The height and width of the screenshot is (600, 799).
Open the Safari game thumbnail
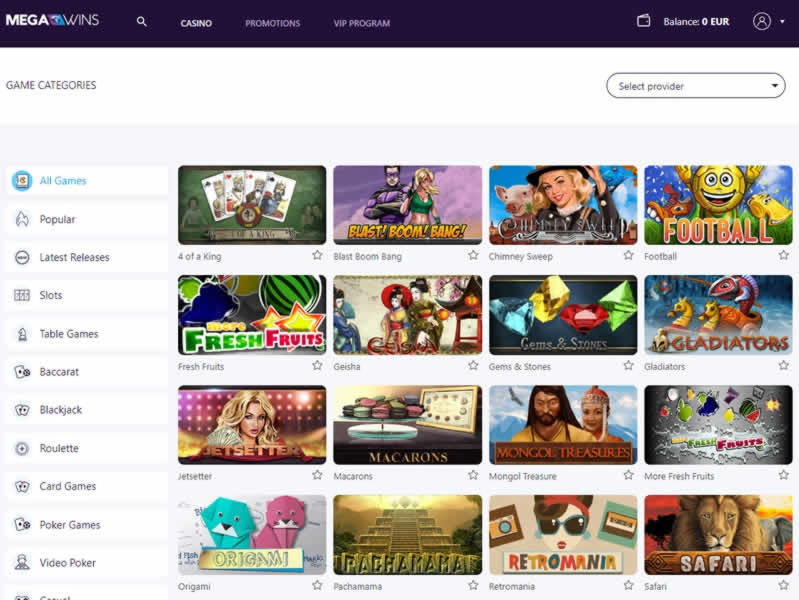(x=718, y=535)
